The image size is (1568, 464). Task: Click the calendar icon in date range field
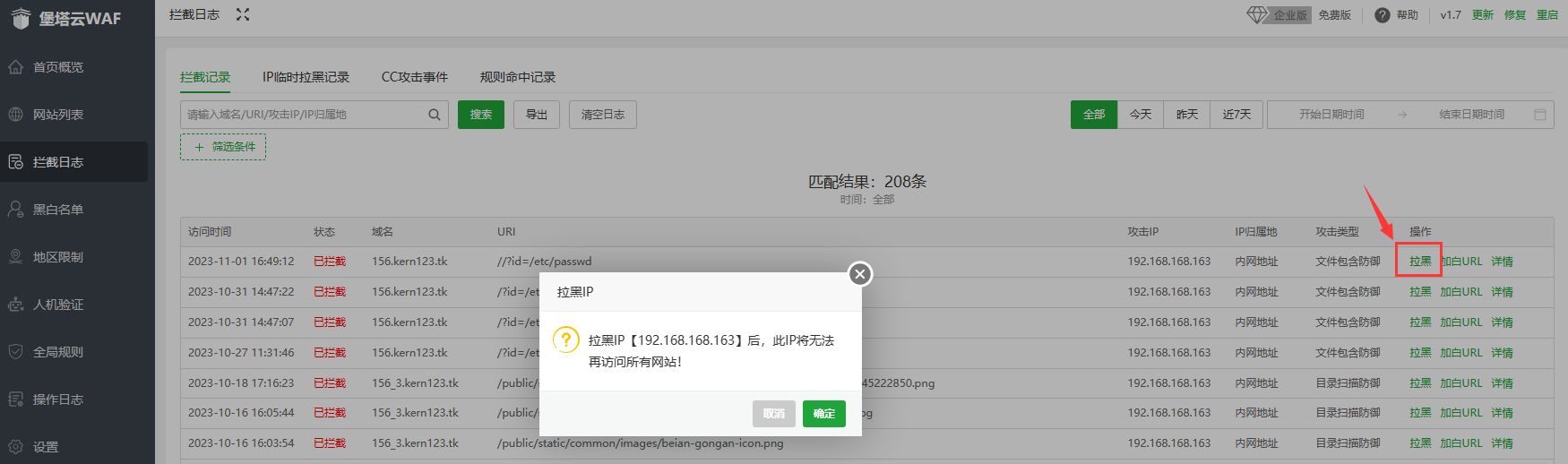(1539, 115)
